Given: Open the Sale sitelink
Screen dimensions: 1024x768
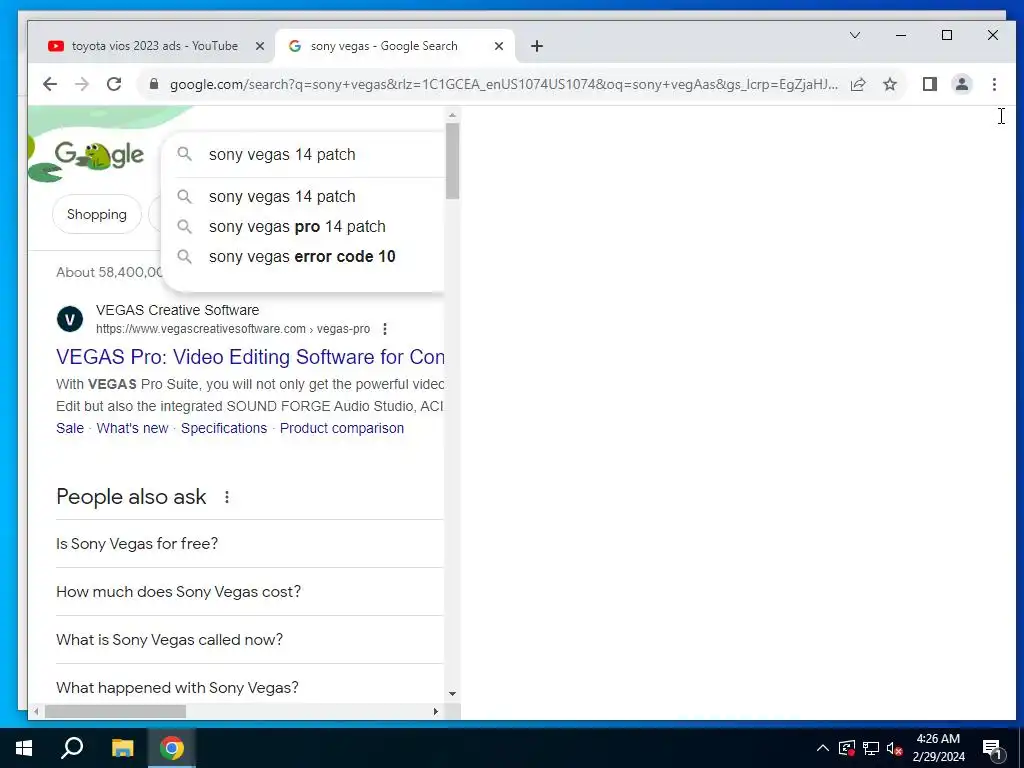Looking at the screenshot, I should click(70, 428).
